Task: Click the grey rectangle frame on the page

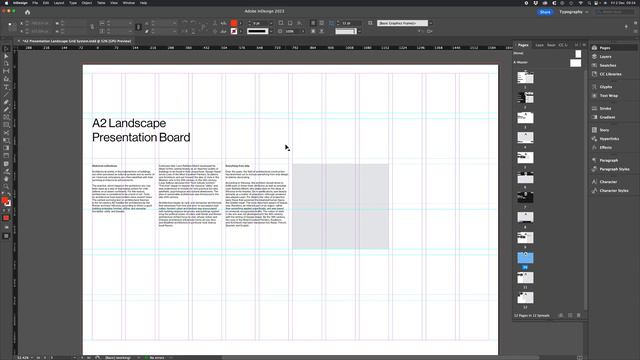Action: point(340,207)
